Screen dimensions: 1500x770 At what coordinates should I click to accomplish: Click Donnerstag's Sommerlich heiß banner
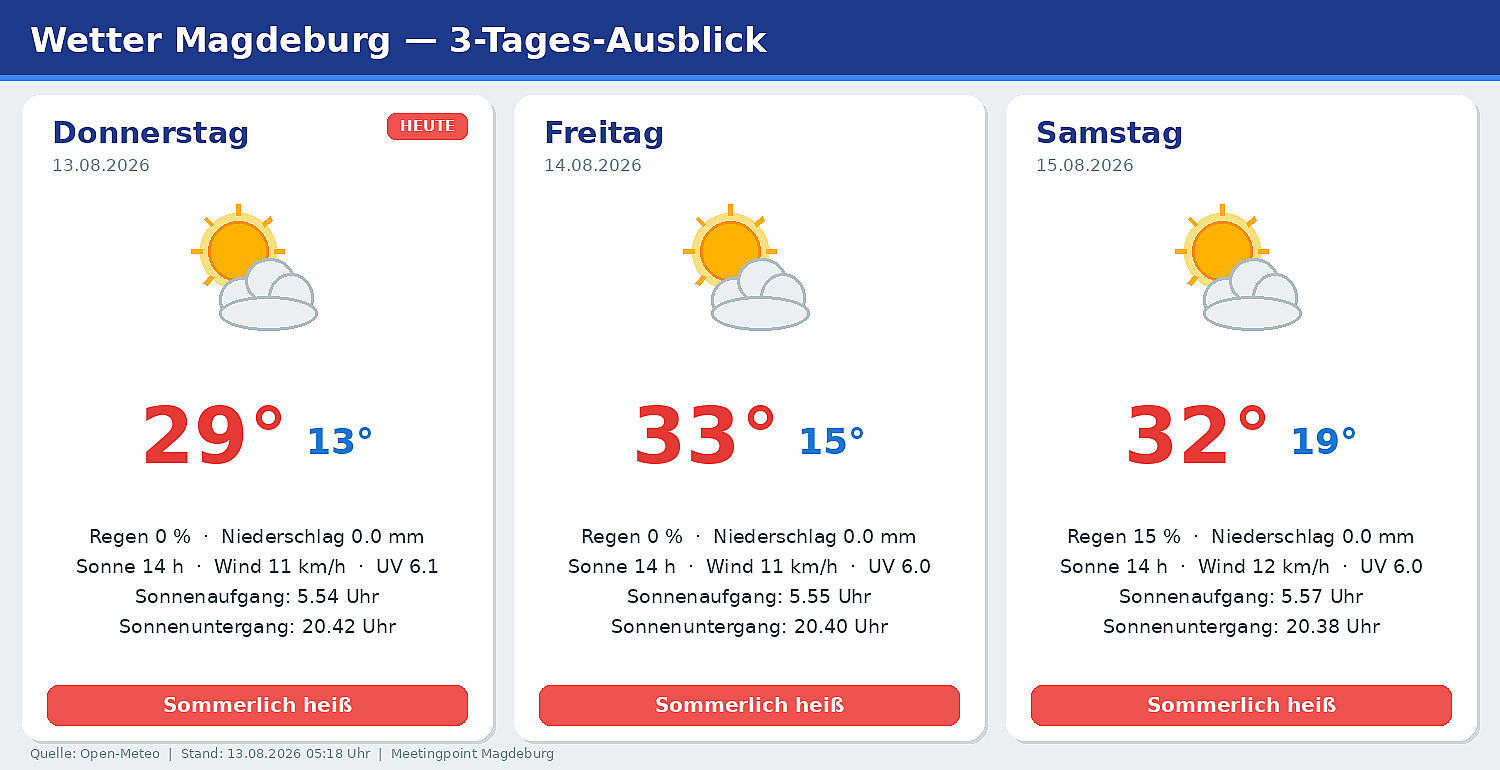point(257,705)
